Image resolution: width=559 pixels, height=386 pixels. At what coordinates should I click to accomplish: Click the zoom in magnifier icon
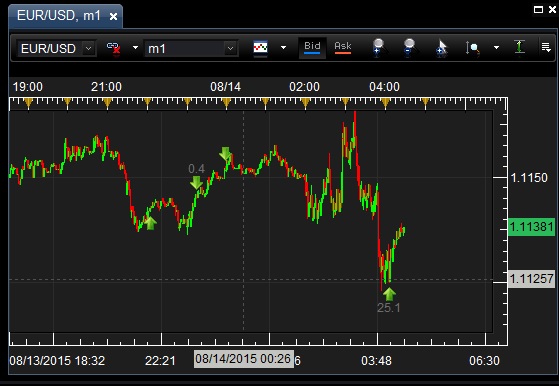(x=378, y=47)
